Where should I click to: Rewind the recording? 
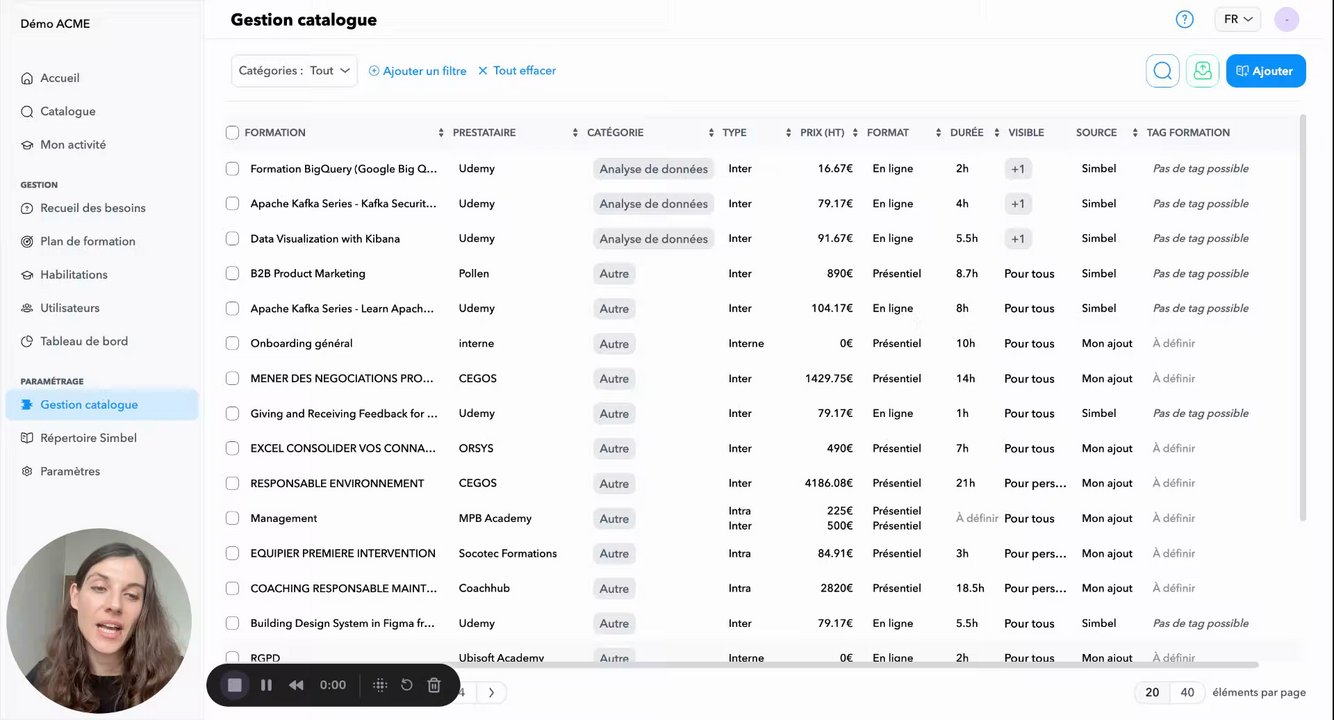[296, 685]
